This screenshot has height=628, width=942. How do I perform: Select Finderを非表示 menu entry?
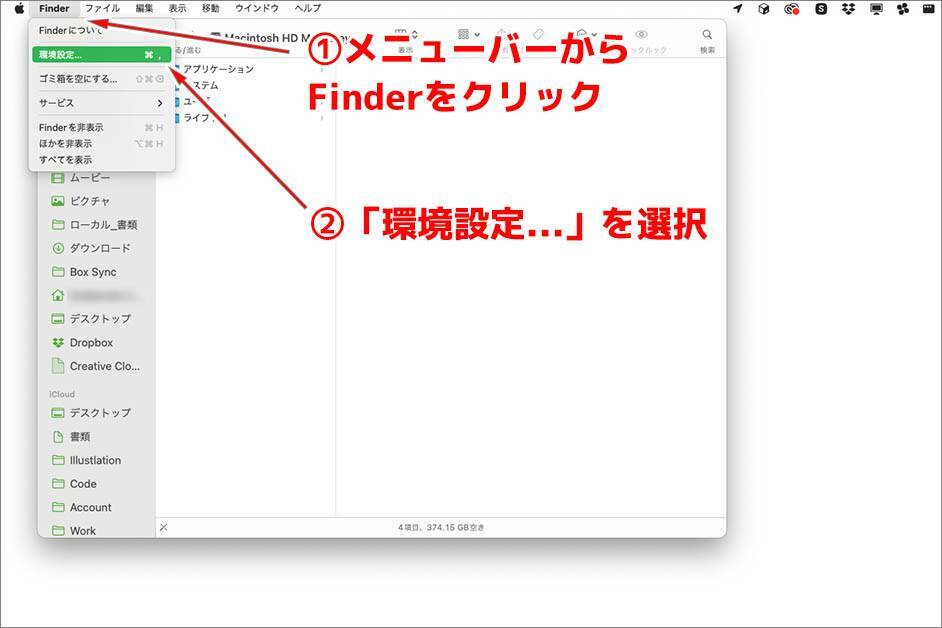(x=102, y=127)
